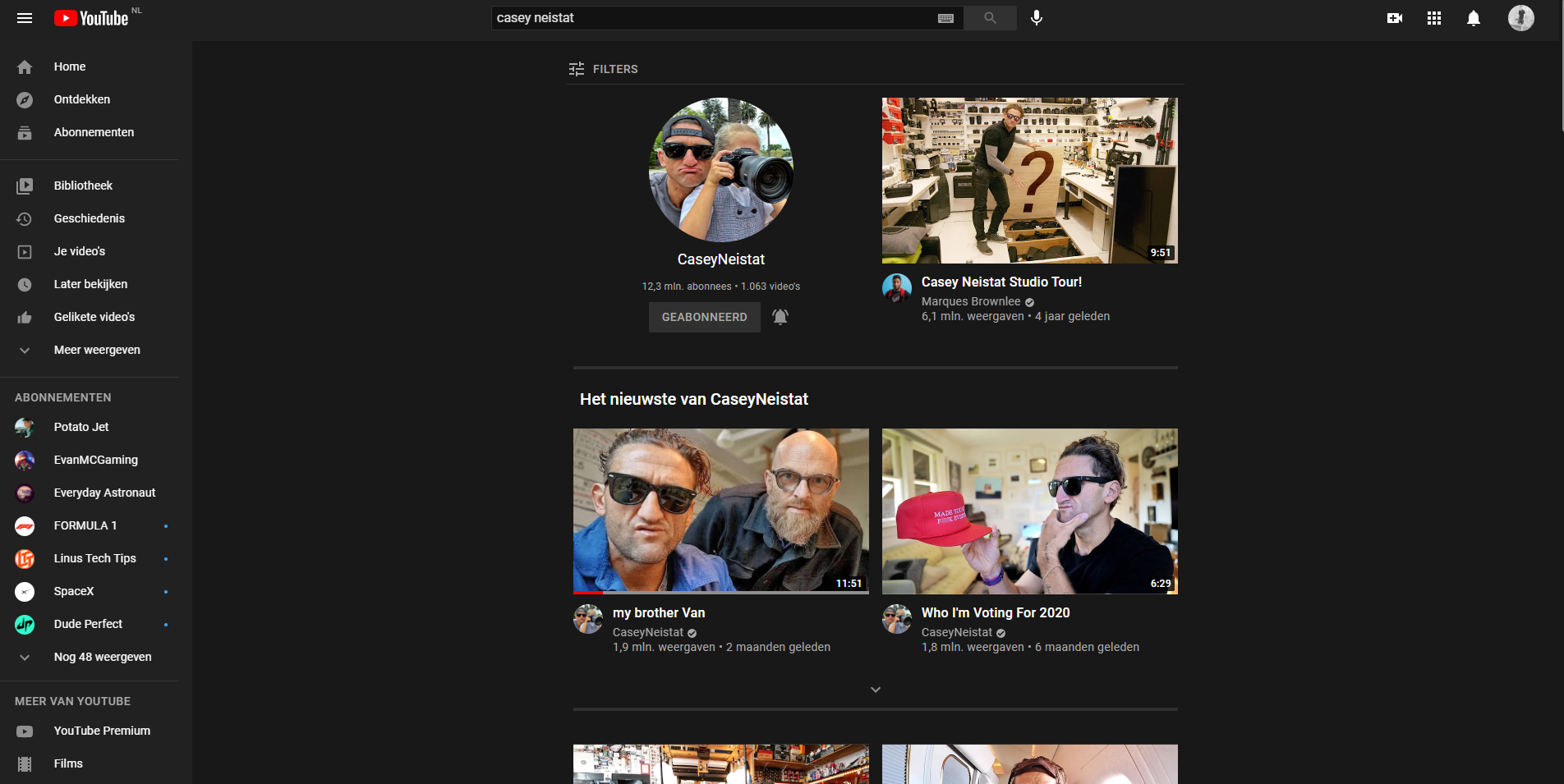Click the Dude Perfect channel logo

[25, 624]
